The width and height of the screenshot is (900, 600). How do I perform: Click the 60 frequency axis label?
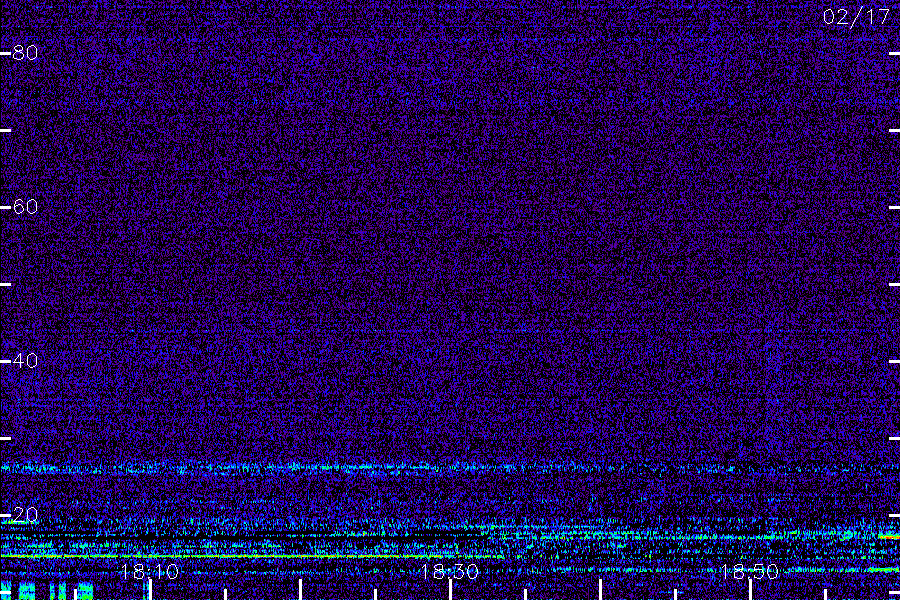(x=25, y=207)
